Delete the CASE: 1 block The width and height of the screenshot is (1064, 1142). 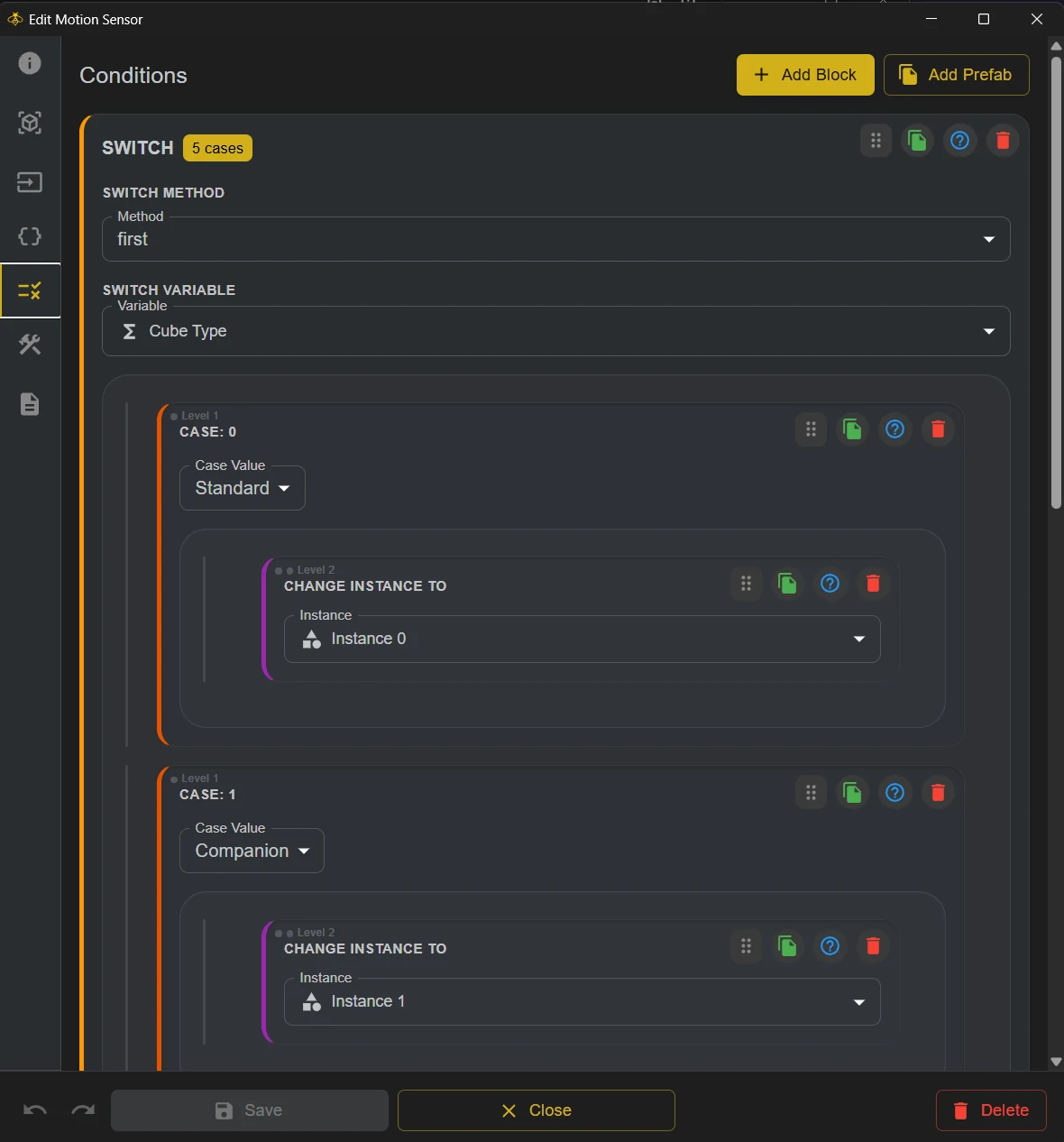pyautogui.click(x=938, y=792)
